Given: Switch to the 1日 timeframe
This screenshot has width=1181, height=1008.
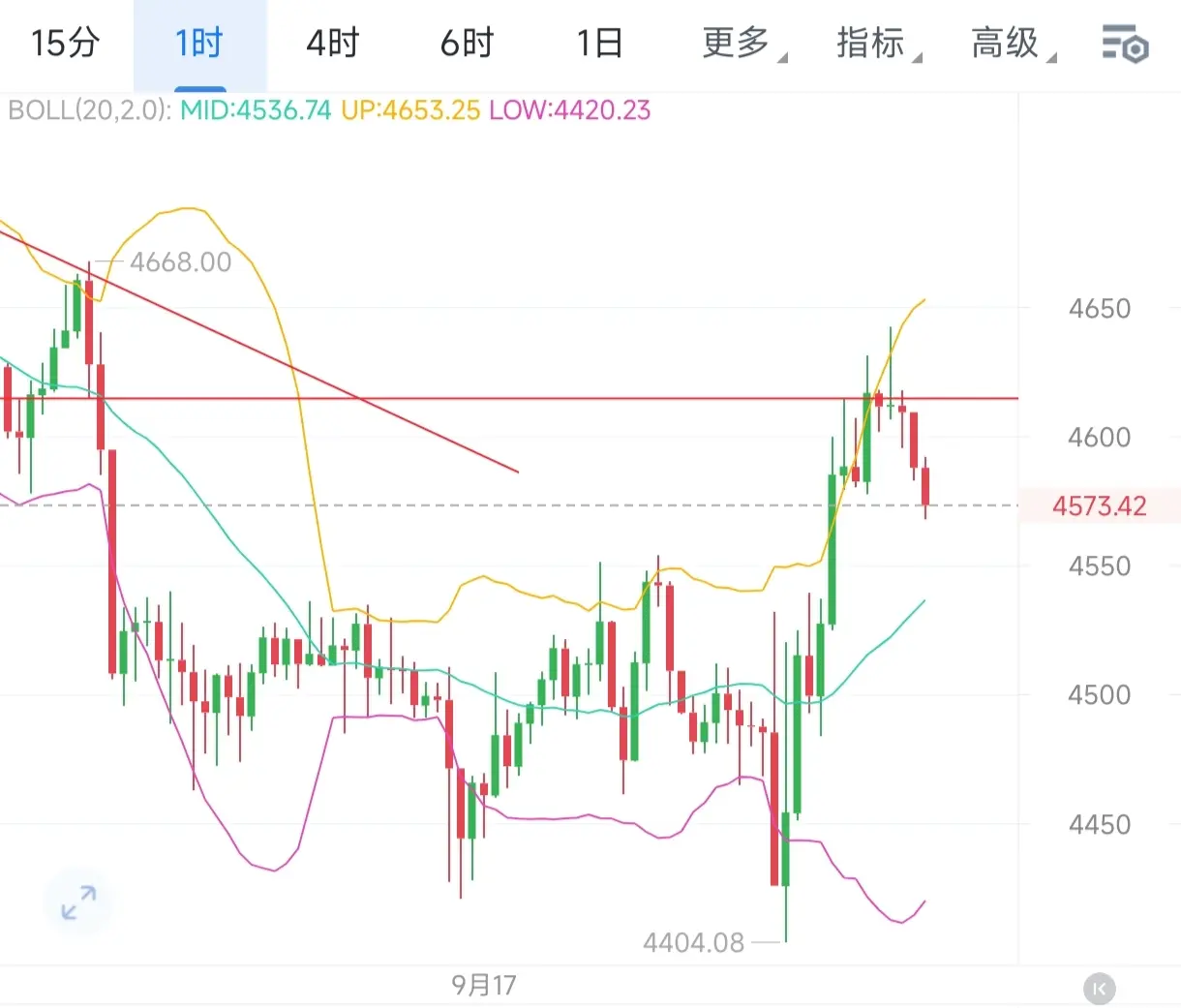Looking at the screenshot, I should (x=600, y=44).
